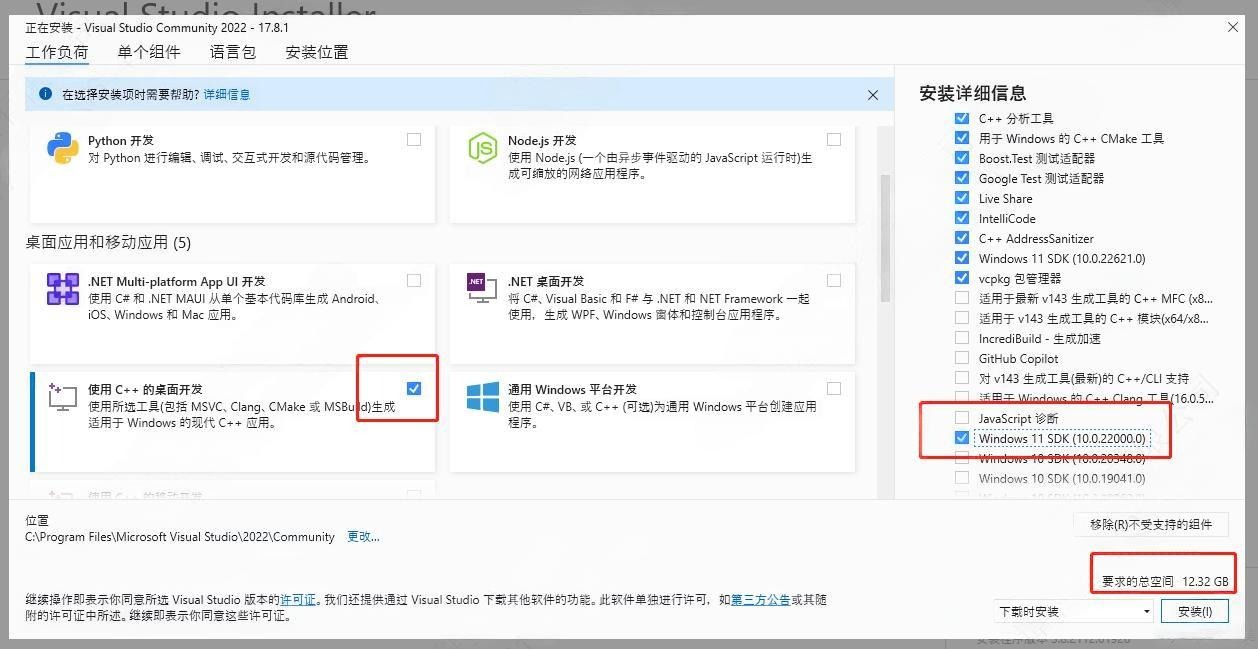Uncheck C++ AddressSanitizer component

point(962,238)
